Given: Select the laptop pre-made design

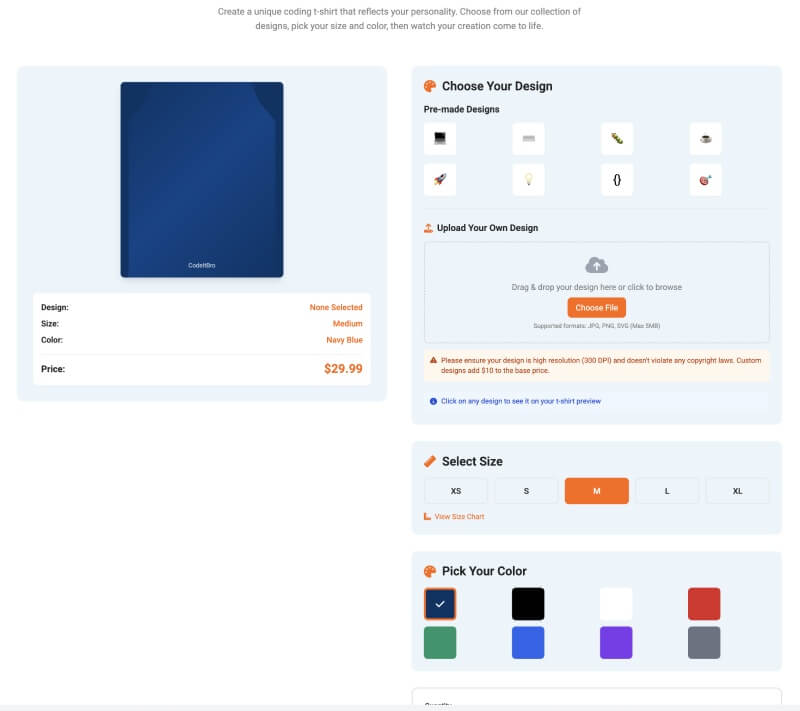Looking at the screenshot, I should point(440,138).
